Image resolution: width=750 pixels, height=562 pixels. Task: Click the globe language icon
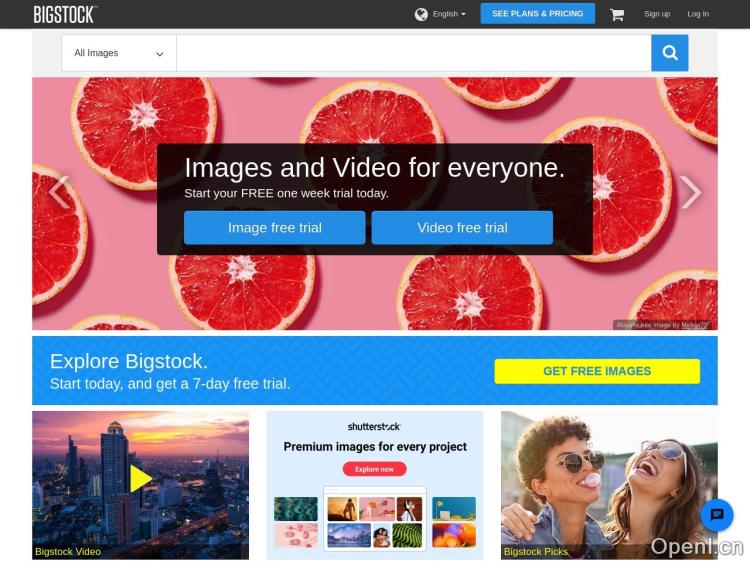pyautogui.click(x=421, y=14)
